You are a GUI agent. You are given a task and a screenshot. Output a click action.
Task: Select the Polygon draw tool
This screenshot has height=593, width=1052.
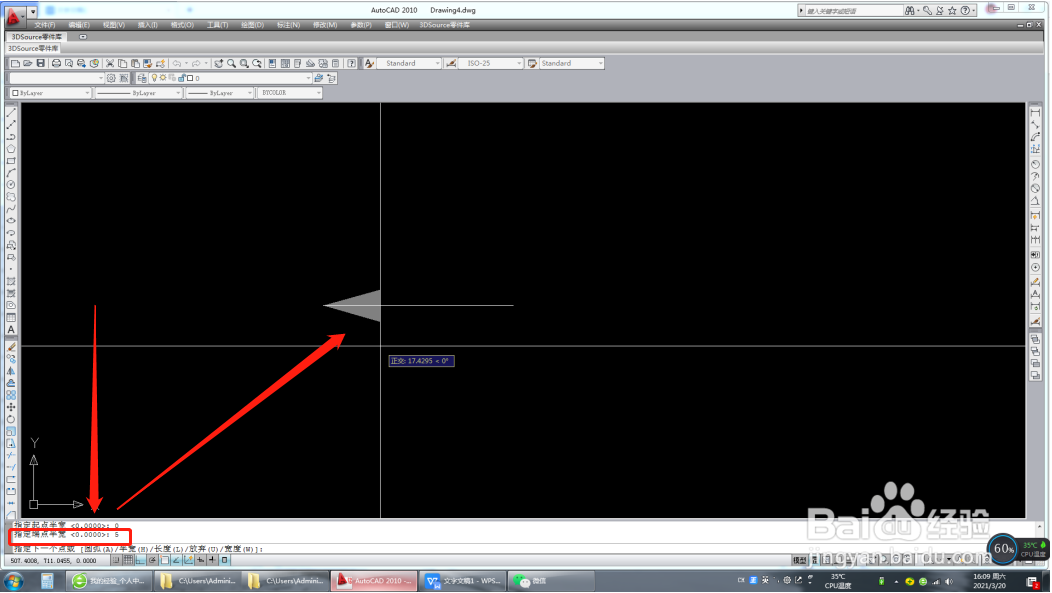[11, 149]
